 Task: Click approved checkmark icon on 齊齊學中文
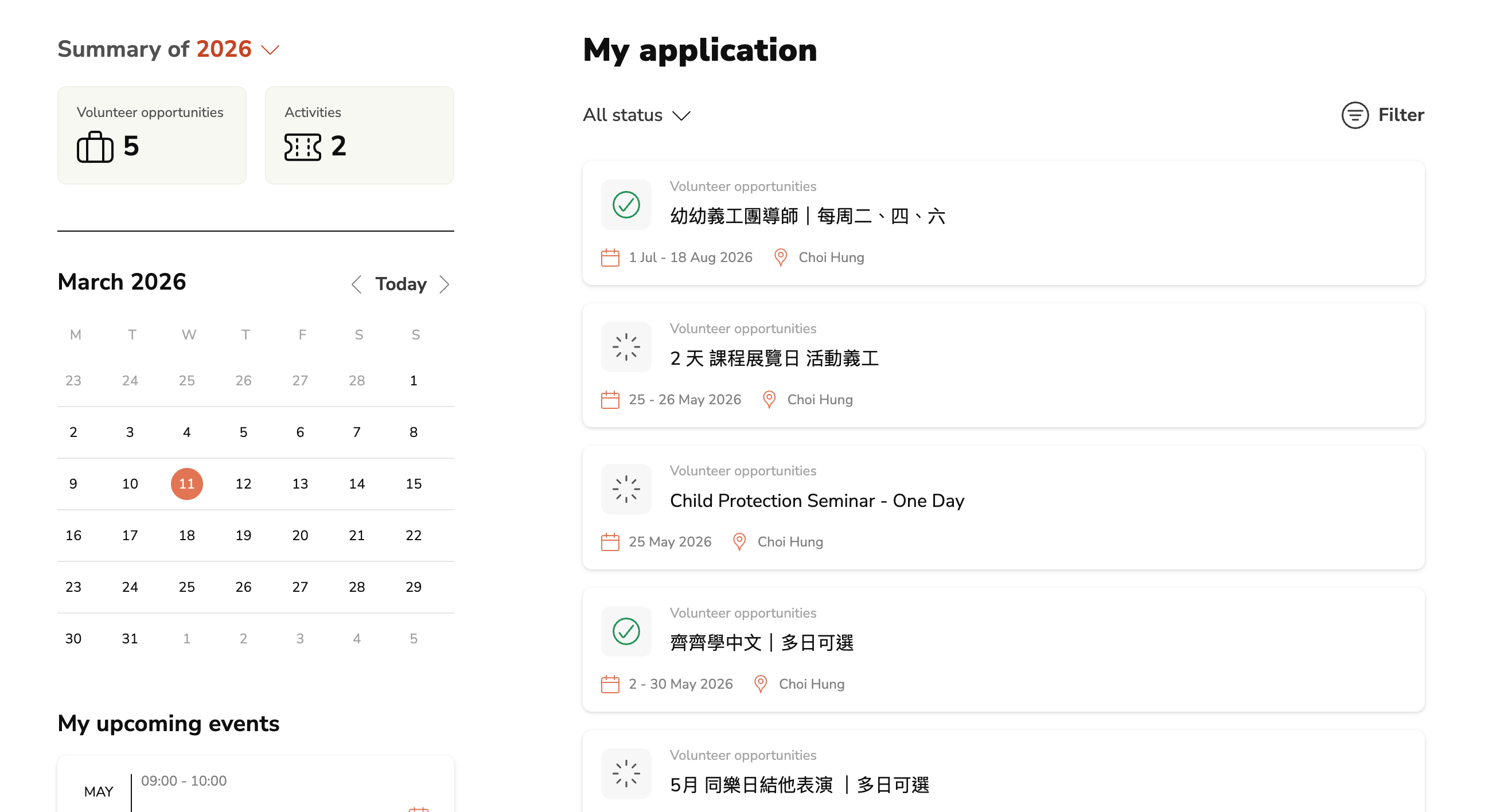(x=626, y=631)
